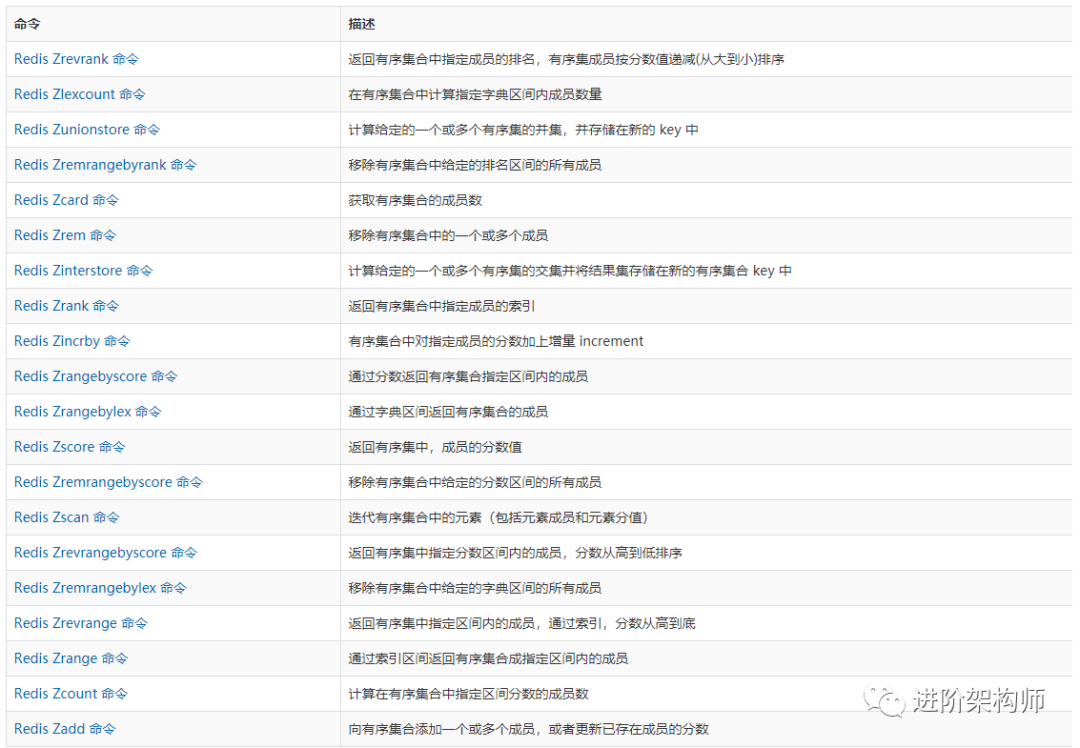Open the Redis Zlexcount 命令 link
The height and width of the screenshot is (748, 1080).
point(80,94)
